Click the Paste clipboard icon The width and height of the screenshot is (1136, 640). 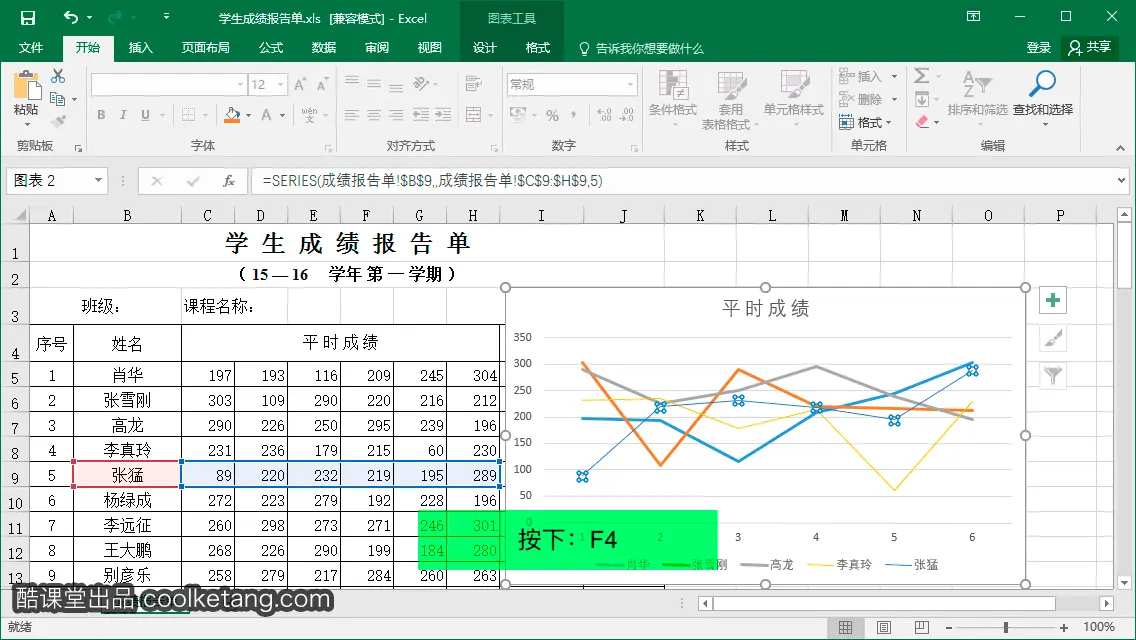click(26, 86)
